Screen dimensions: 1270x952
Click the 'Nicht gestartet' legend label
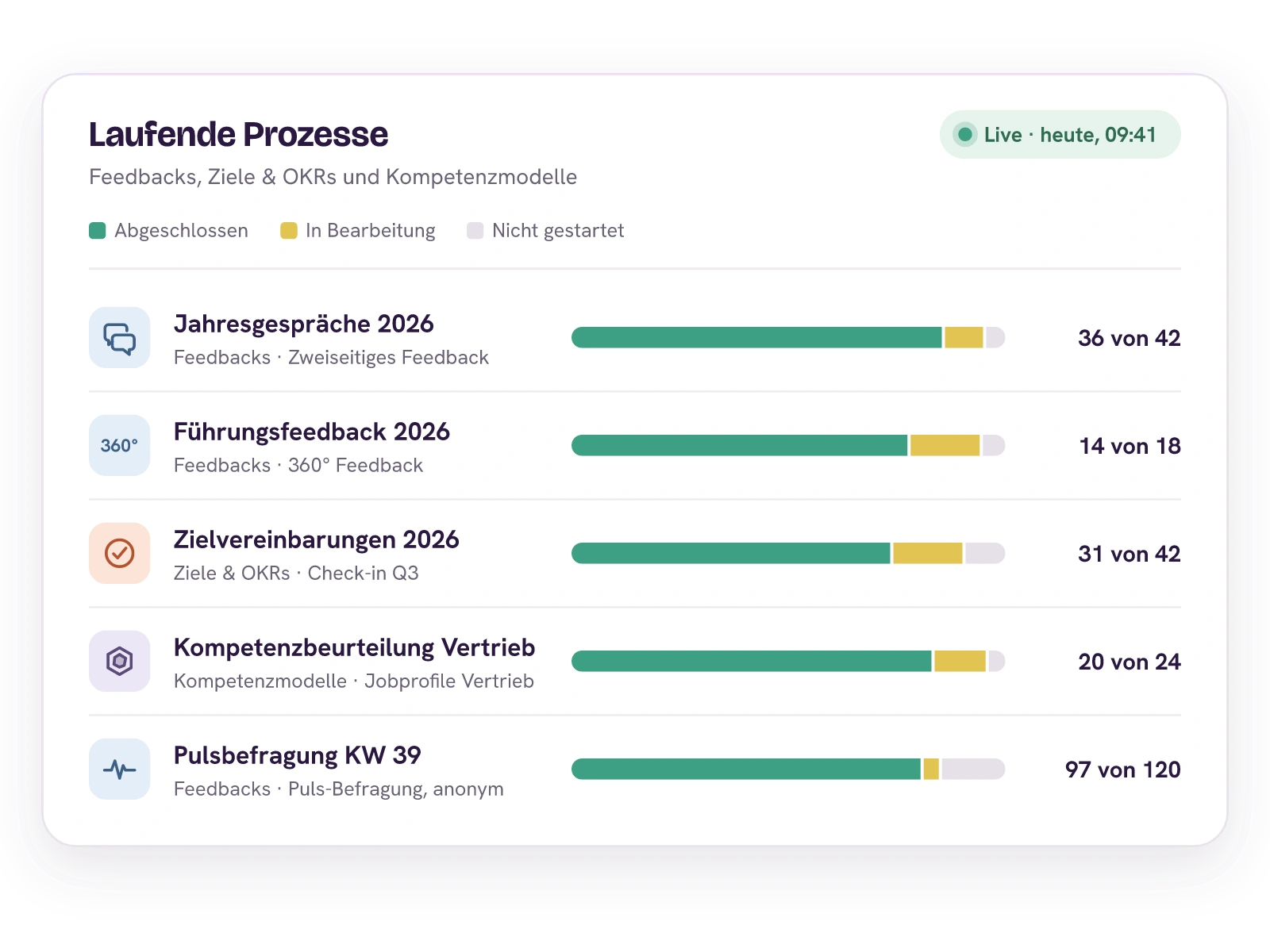(558, 231)
